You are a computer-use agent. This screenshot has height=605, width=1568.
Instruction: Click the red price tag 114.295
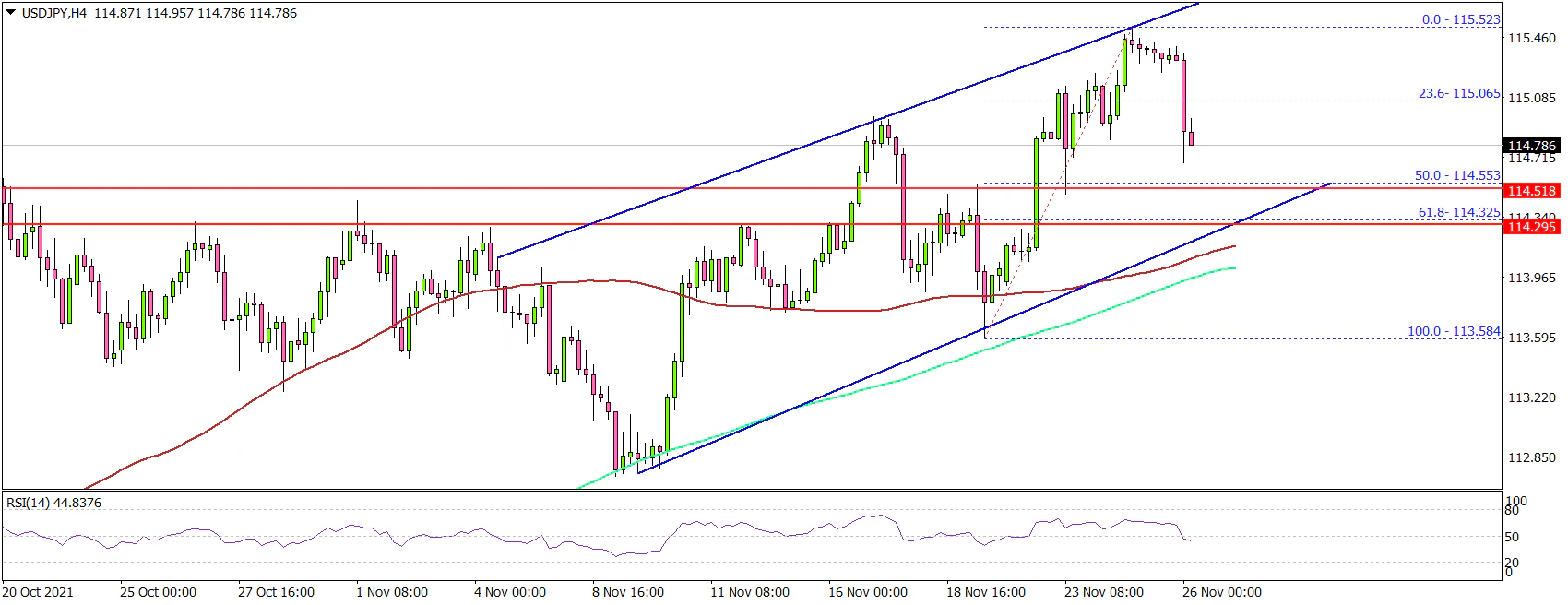(x=1531, y=227)
